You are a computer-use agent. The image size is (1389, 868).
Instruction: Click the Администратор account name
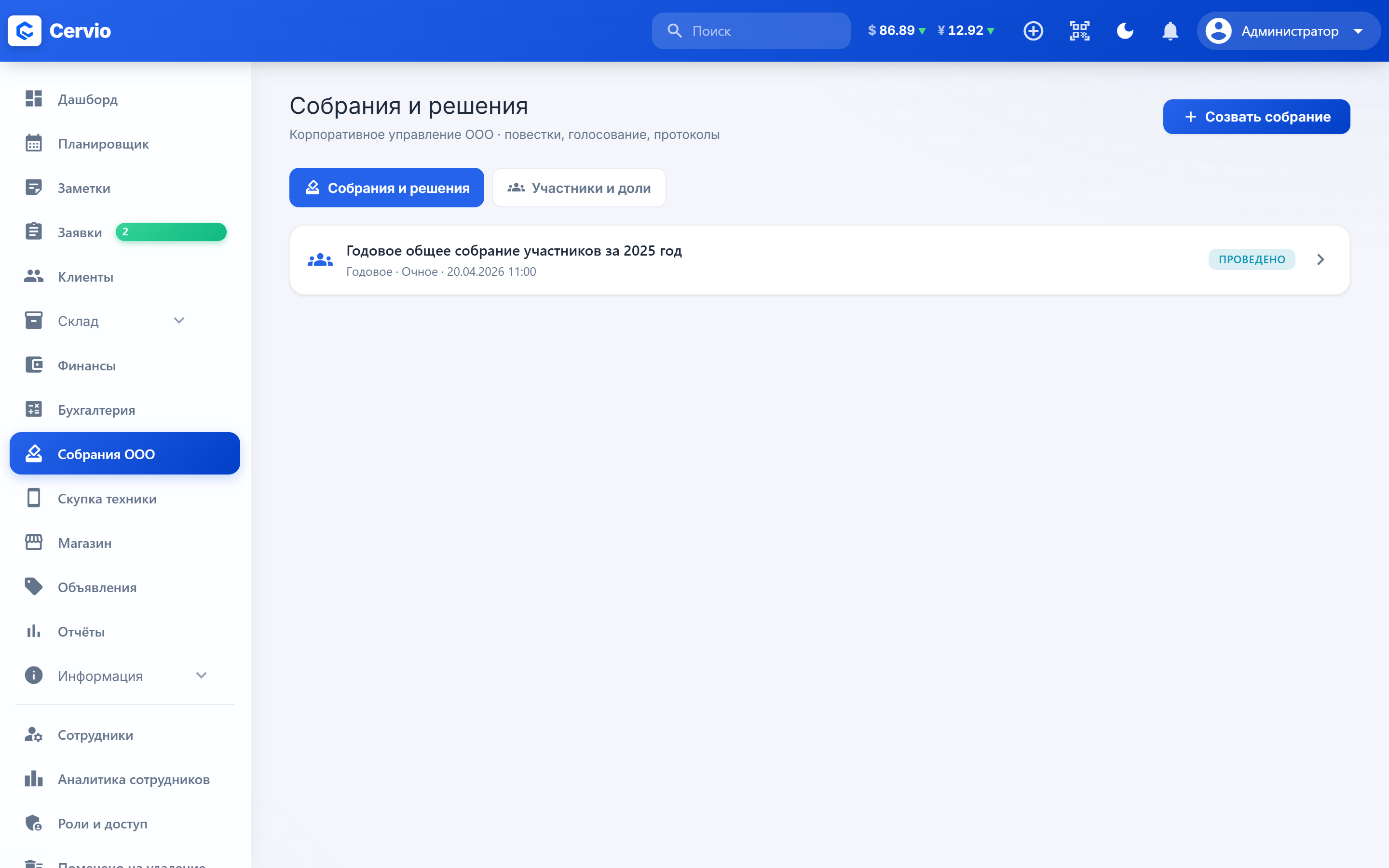pos(1290,31)
